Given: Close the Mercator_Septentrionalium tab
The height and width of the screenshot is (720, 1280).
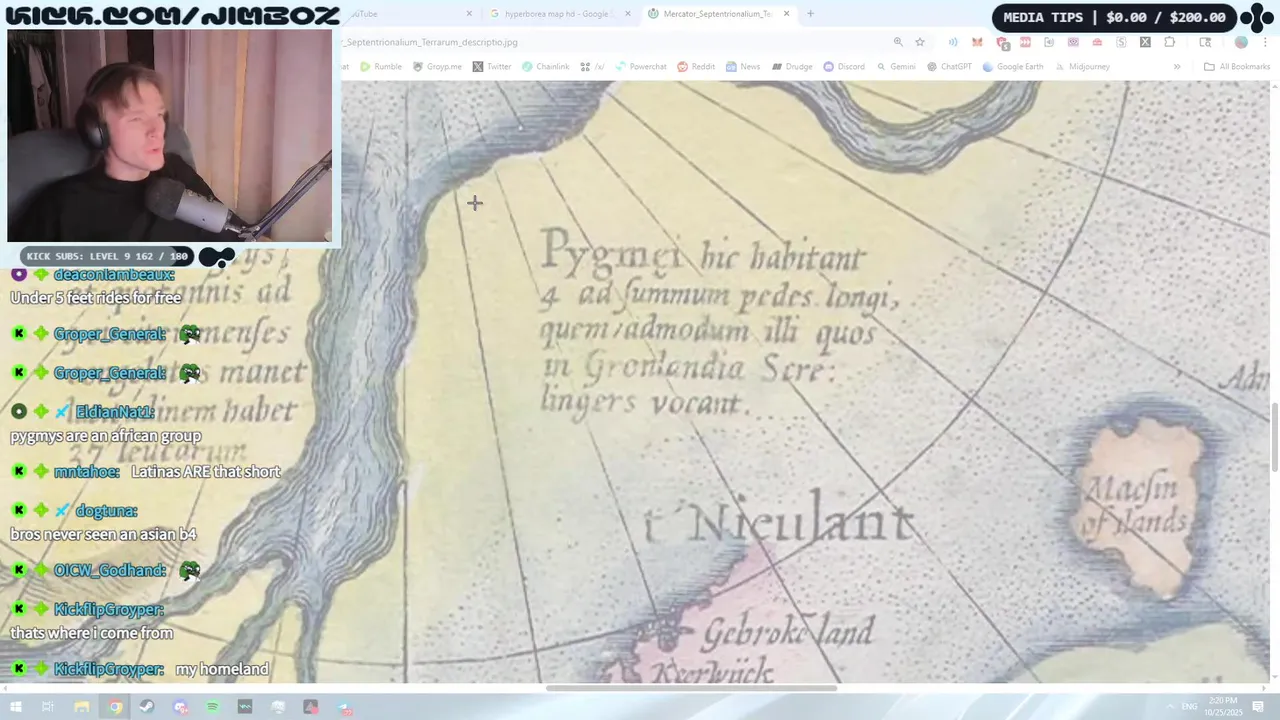Looking at the screenshot, I should [786, 14].
